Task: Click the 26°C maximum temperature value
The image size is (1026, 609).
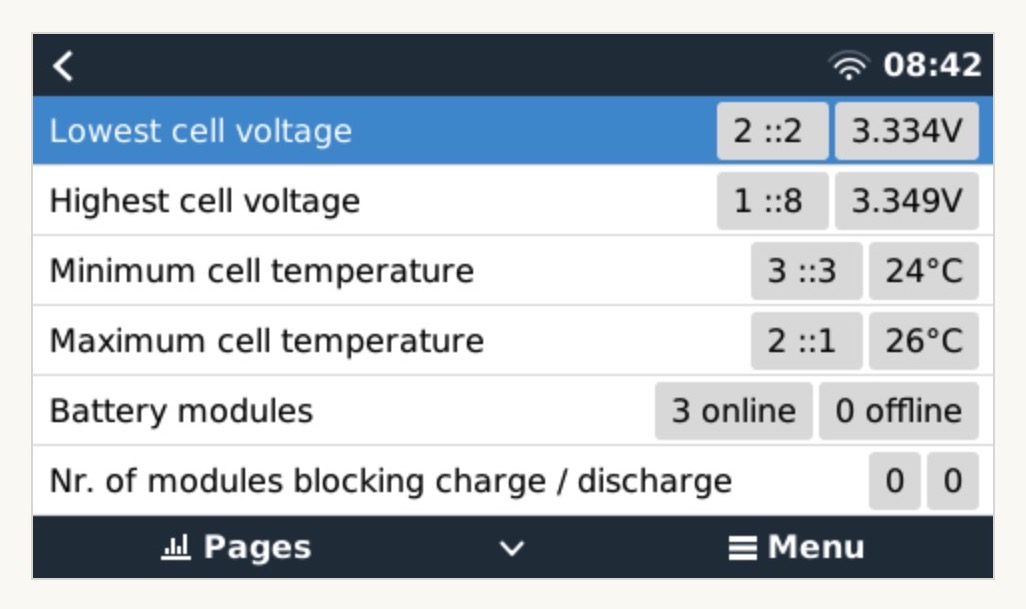Action: click(x=923, y=341)
